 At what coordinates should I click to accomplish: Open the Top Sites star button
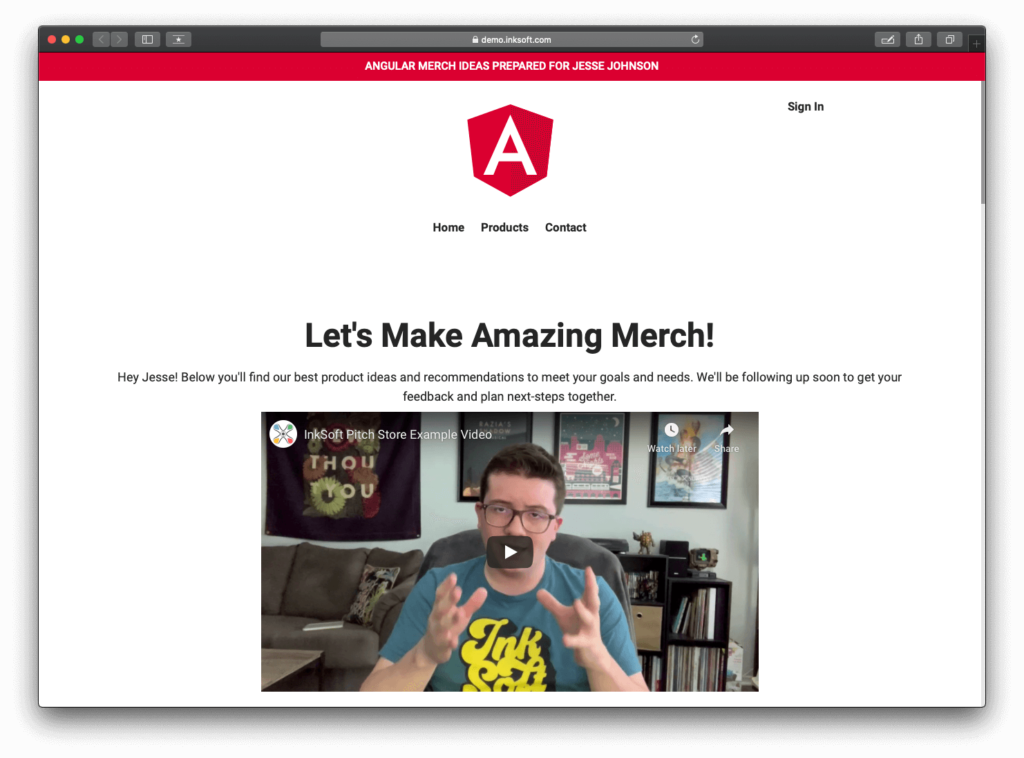(x=178, y=39)
